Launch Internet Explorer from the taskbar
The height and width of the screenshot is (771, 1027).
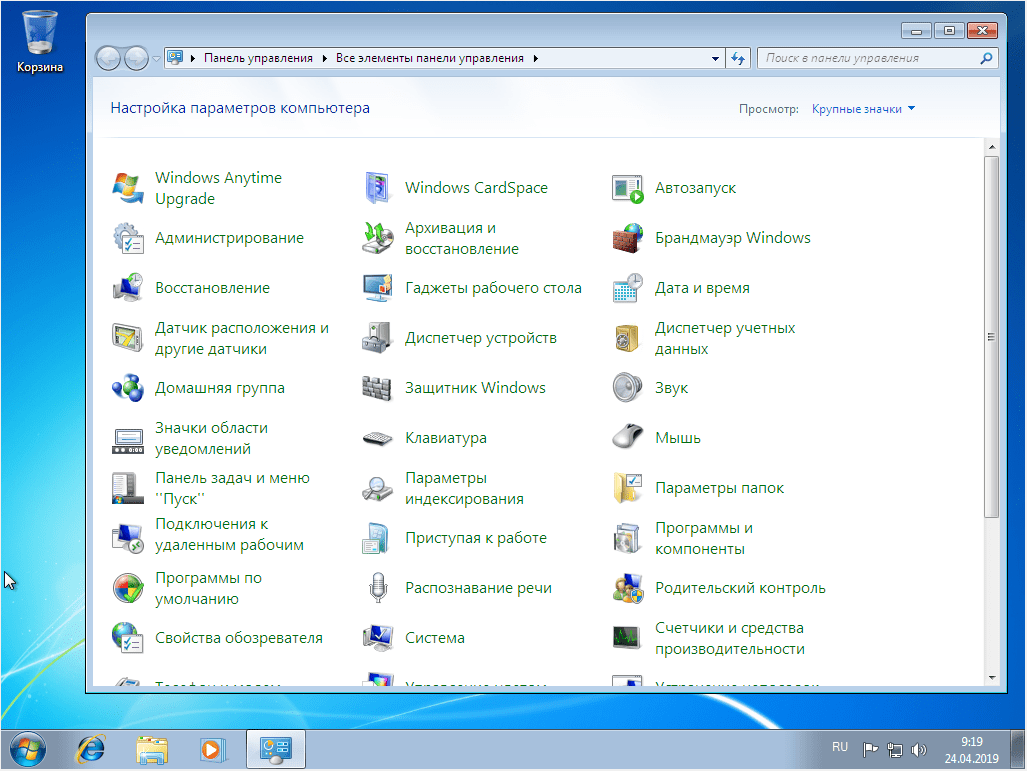pos(90,749)
